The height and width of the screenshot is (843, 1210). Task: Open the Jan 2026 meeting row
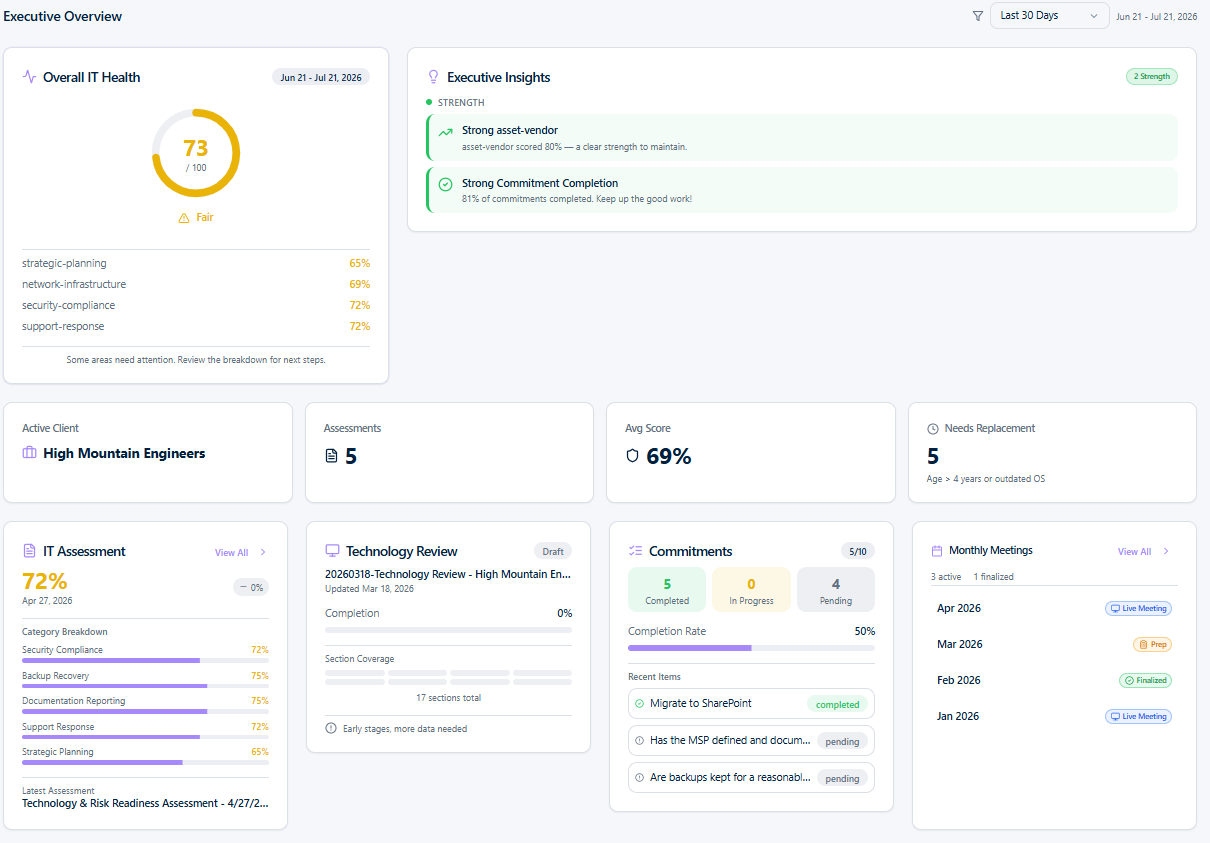1054,716
